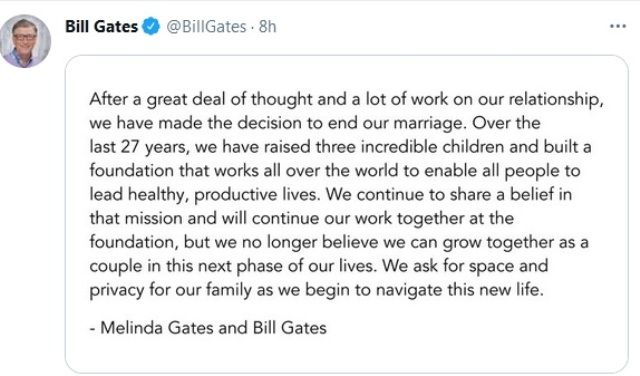Image resolution: width=640 pixels, height=376 pixels.
Task: Click the final line 'privacy for our family'
Action: (316, 290)
